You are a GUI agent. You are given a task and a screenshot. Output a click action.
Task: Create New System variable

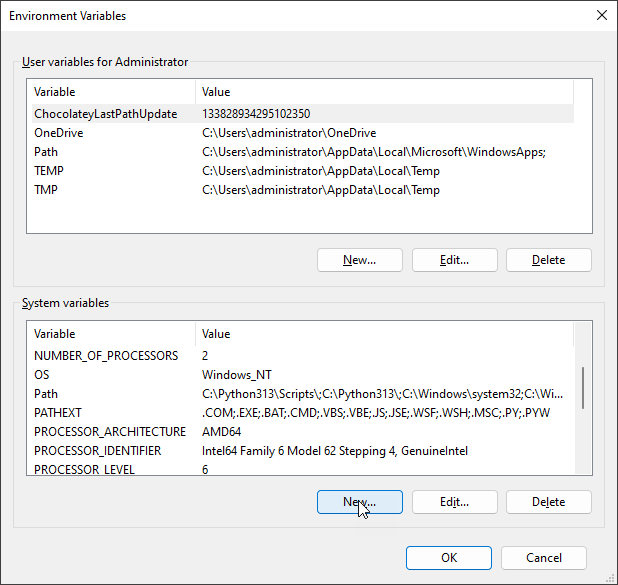(x=359, y=502)
